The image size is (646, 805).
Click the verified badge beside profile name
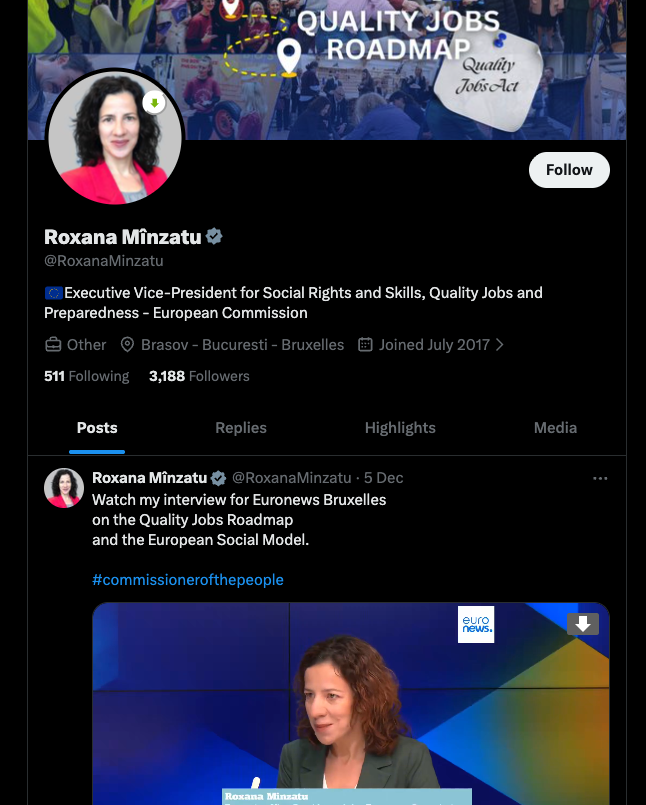[214, 237]
